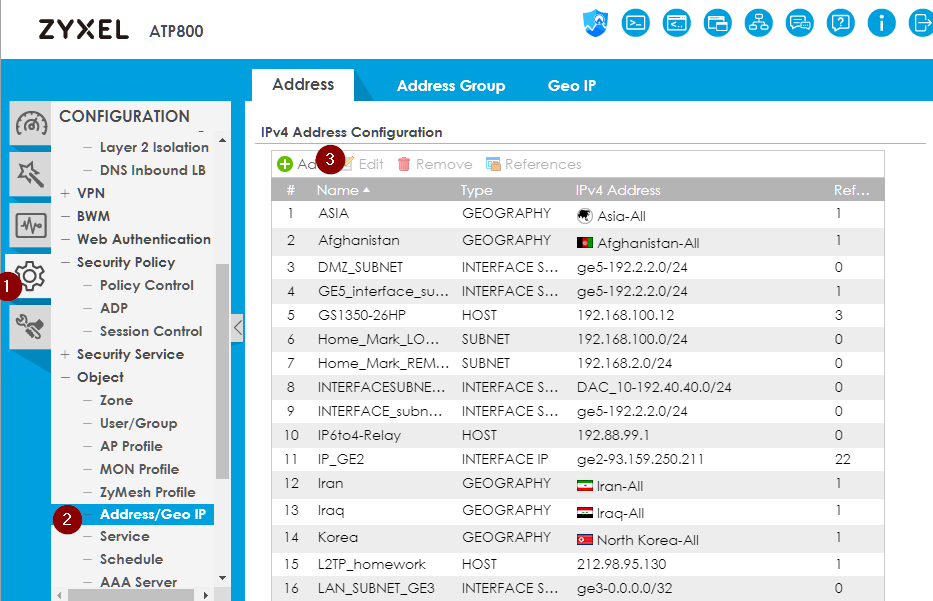
Task: Open the Geo IP tab
Action: point(571,85)
